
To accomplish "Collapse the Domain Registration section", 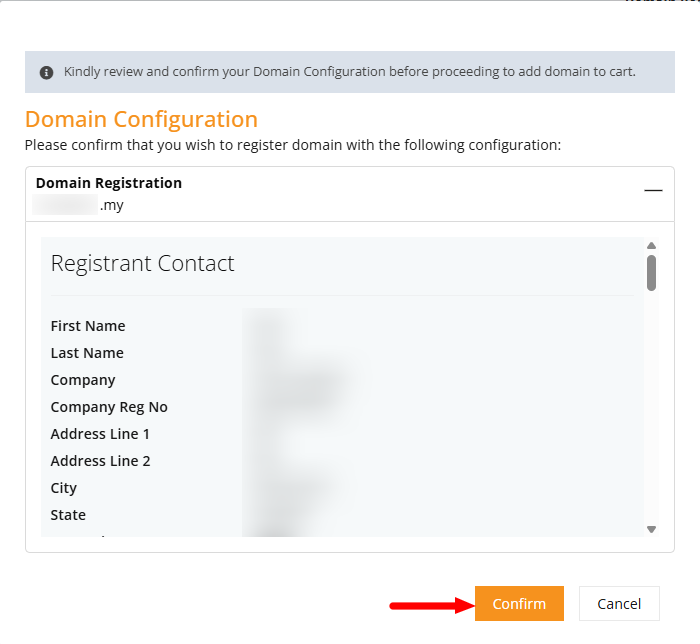I will [x=653, y=191].
